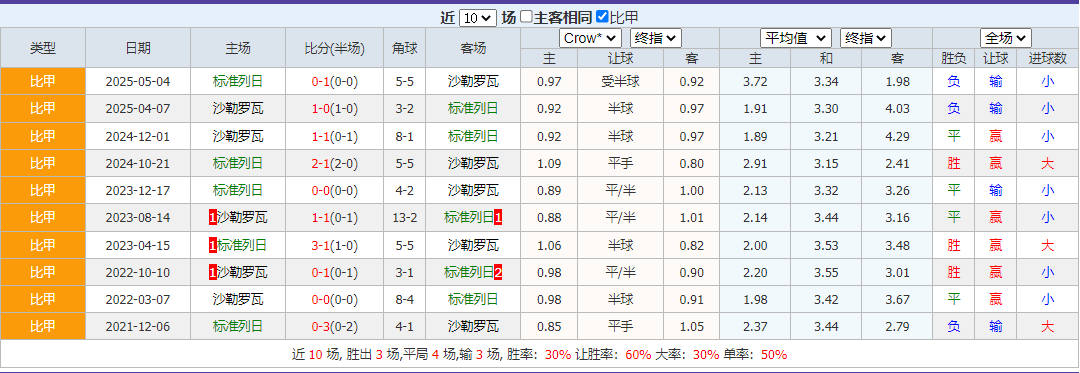The width and height of the screenshot is (1080, 373).
Task: Open the 0-3(0-2) score of the 2021-12-06 match
Action: coord(334,328)
